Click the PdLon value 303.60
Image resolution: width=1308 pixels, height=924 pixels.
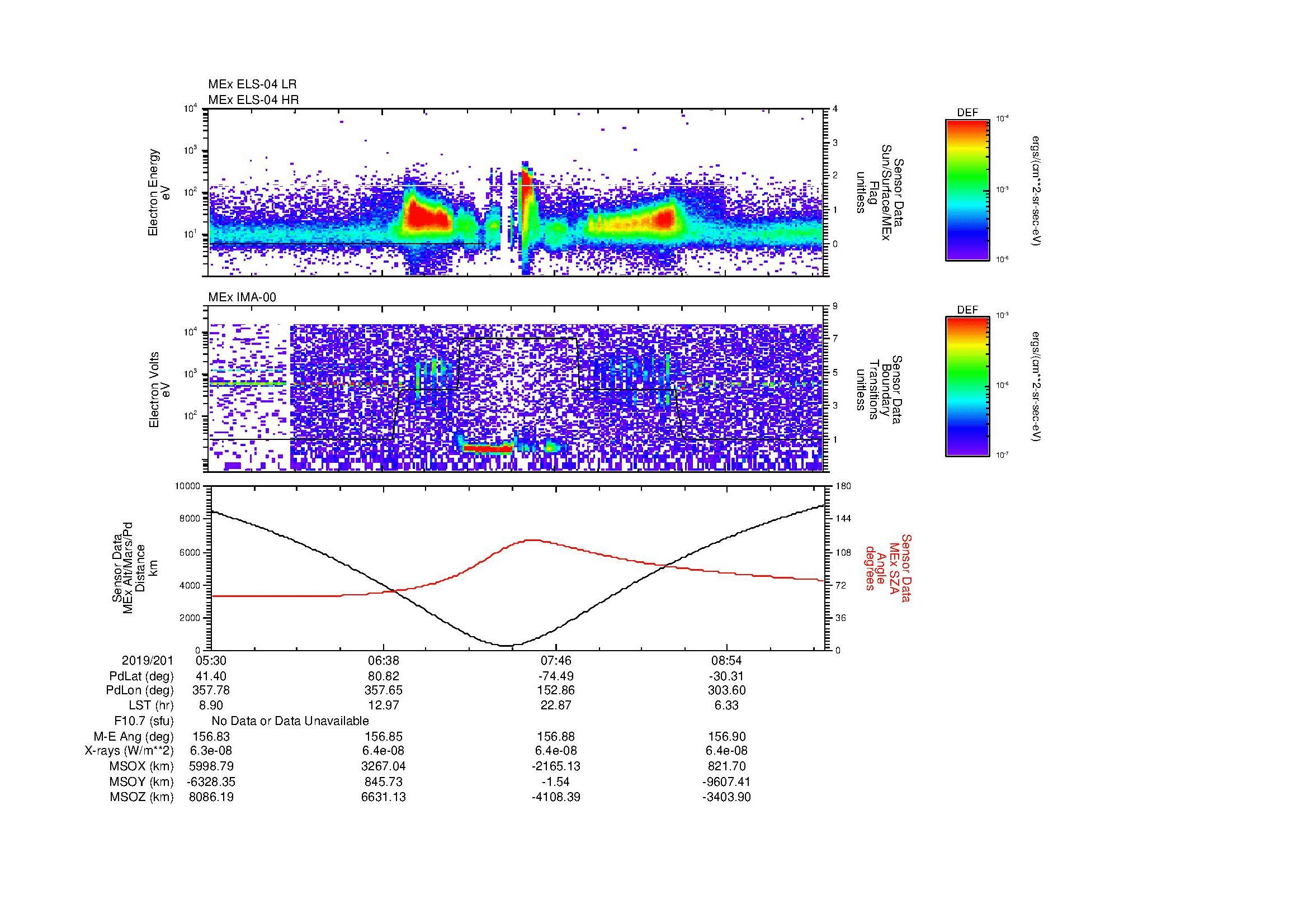727,690
